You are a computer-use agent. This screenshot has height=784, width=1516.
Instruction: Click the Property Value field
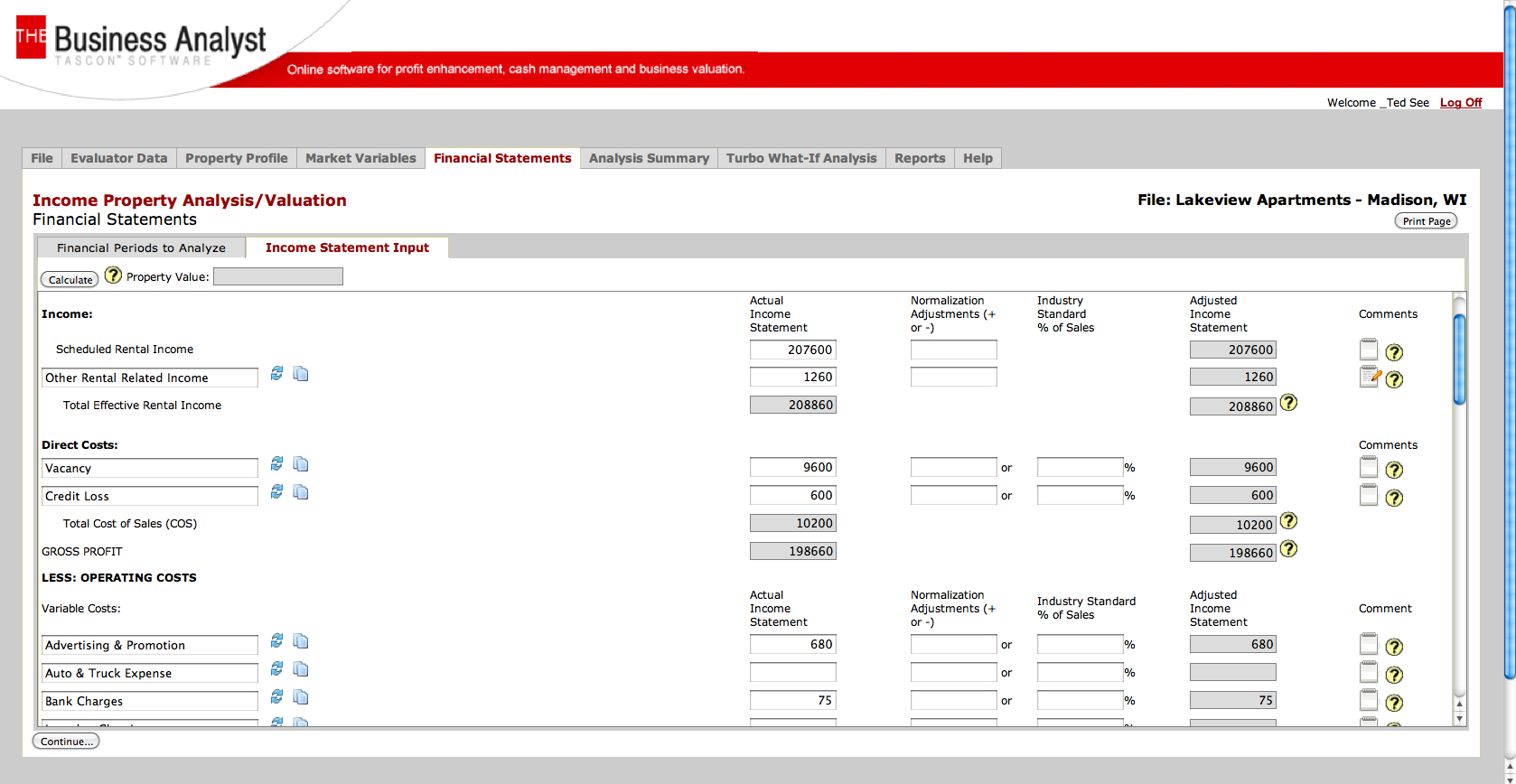[278, 276]
